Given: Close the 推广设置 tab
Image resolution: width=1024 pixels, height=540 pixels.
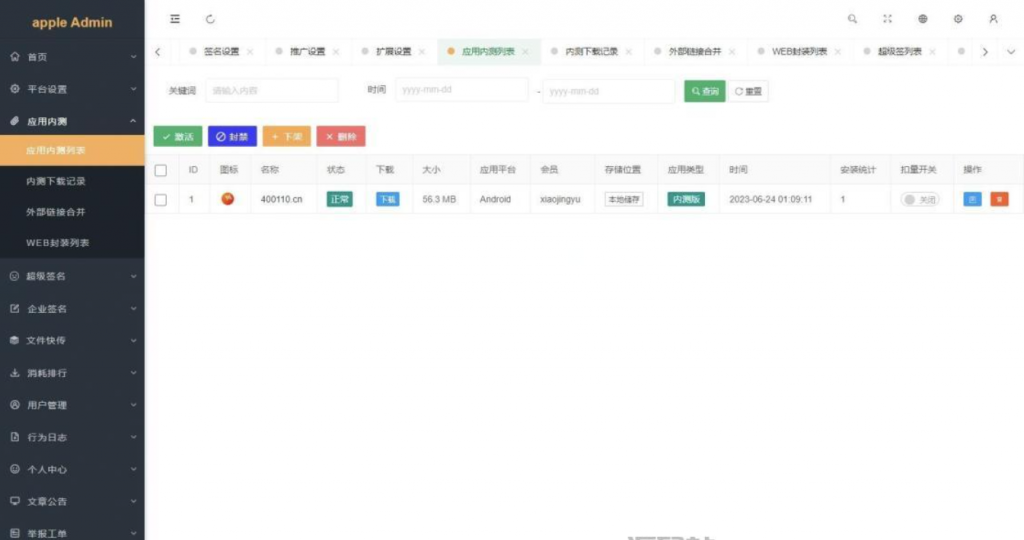Looking at the screenshot, I should click(336, 52).
